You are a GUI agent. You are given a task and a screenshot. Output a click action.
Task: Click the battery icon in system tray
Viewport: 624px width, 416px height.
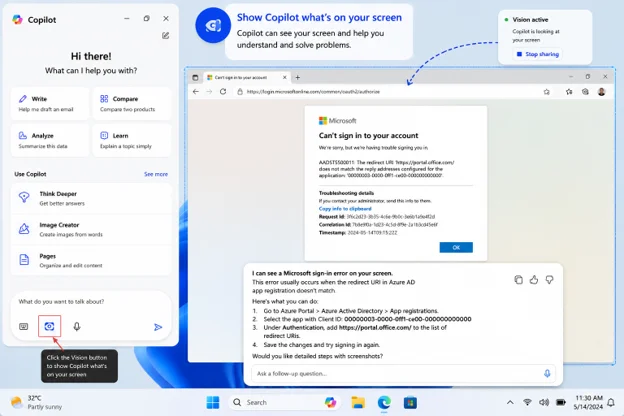point(561,402)
